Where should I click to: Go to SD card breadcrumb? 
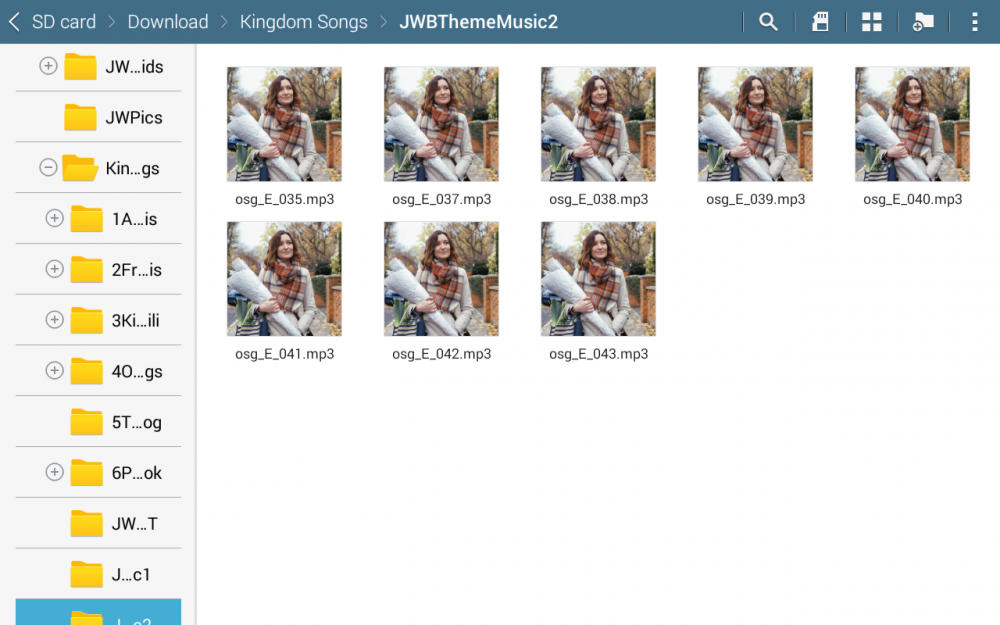pos(64,22)
